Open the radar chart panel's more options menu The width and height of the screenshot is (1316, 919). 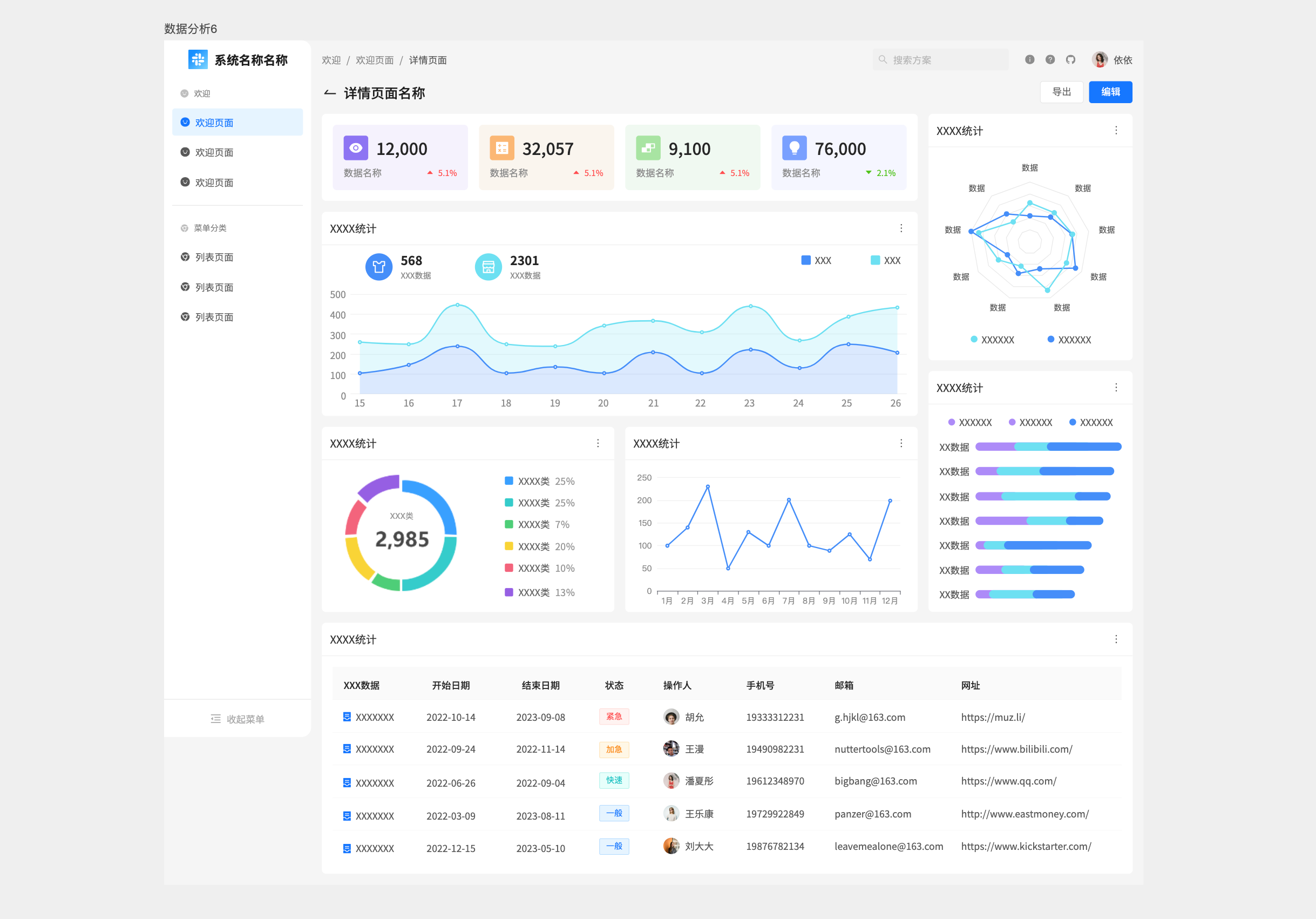pyautogui.click(x=1115, y=131)
